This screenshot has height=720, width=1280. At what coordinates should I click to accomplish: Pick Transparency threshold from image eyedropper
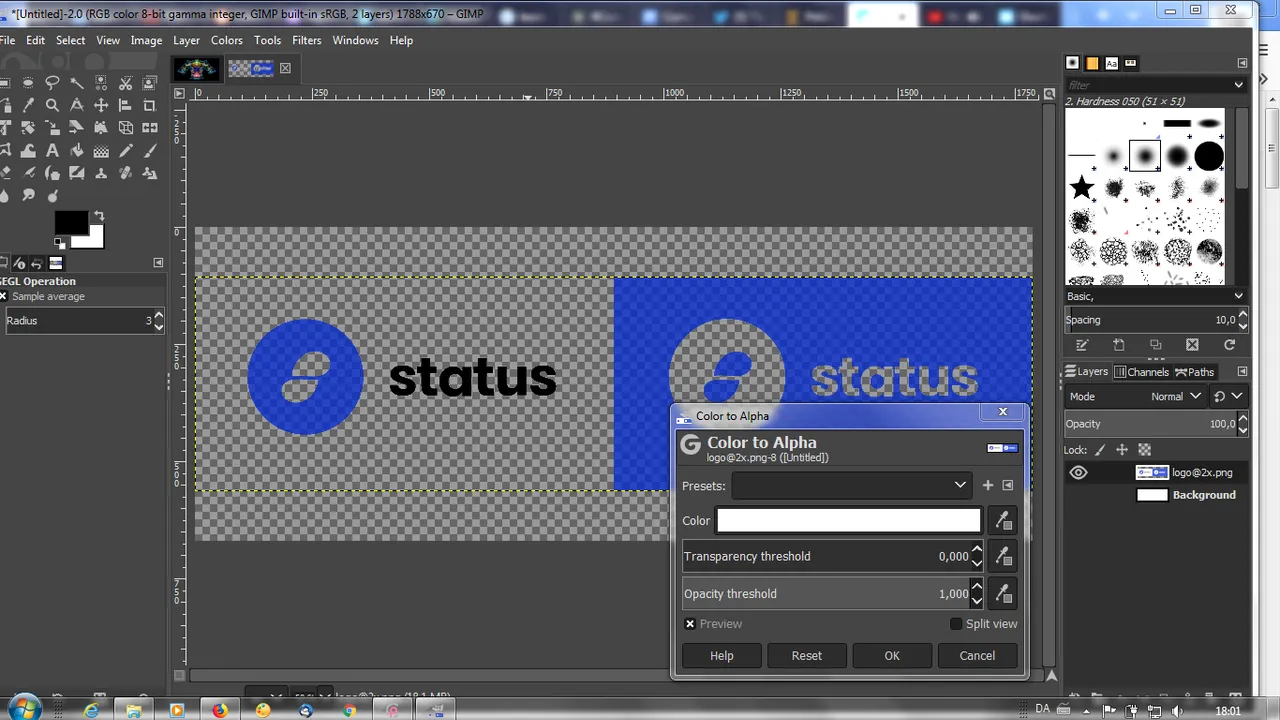(x=1003, y=556)
